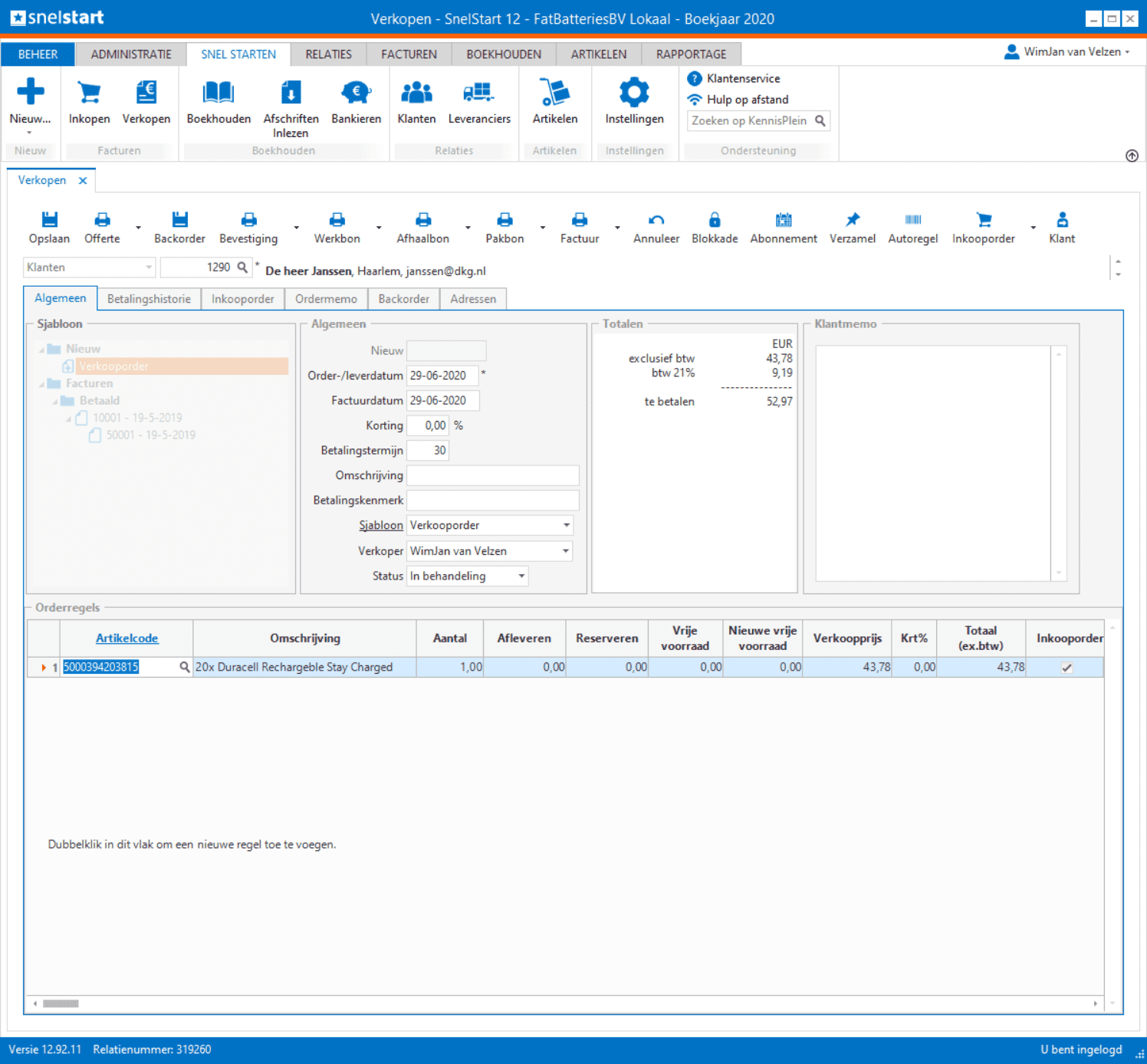Open Leveranciers truck icon

click(479, 92)
